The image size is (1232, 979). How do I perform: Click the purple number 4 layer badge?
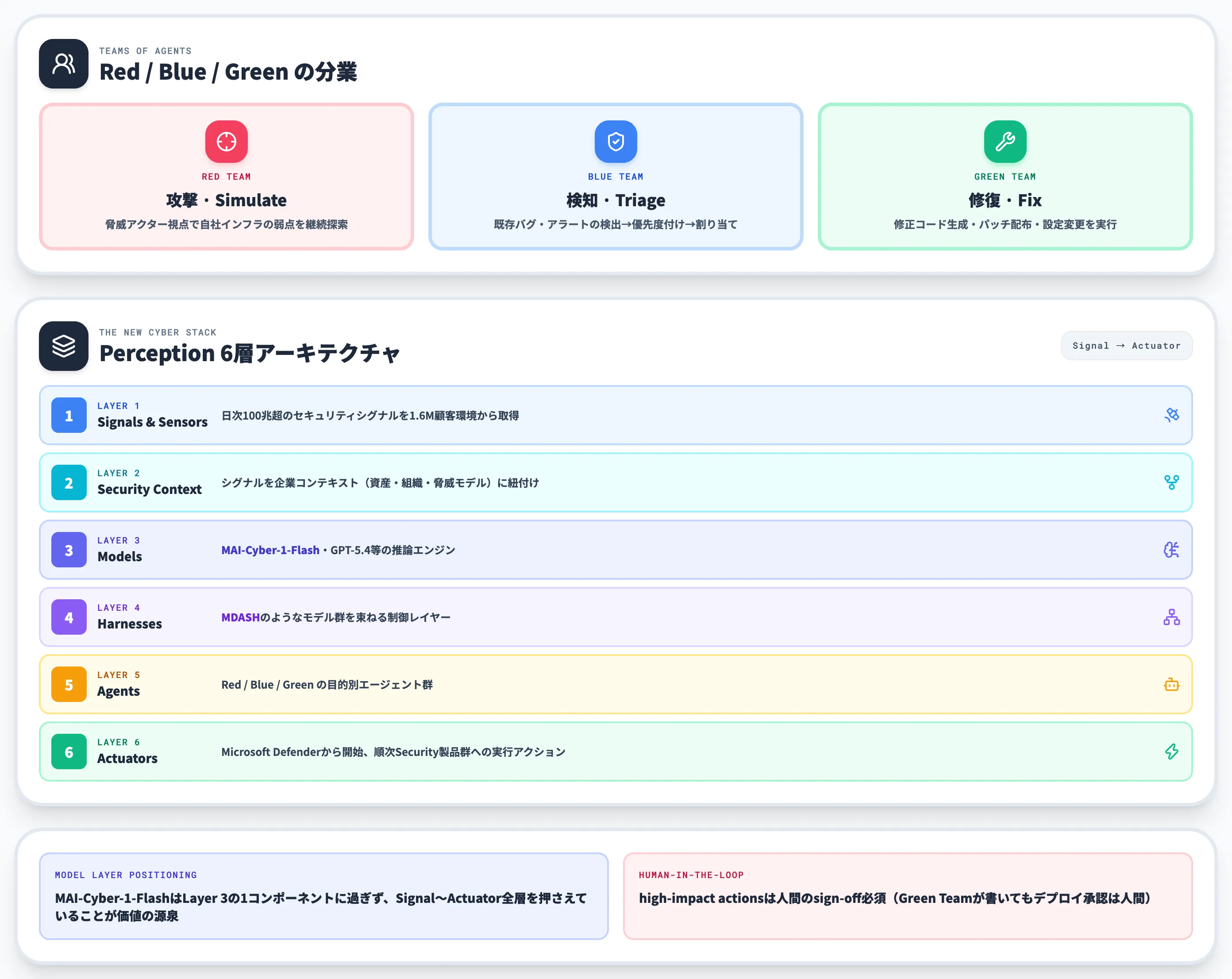(69, 617)
